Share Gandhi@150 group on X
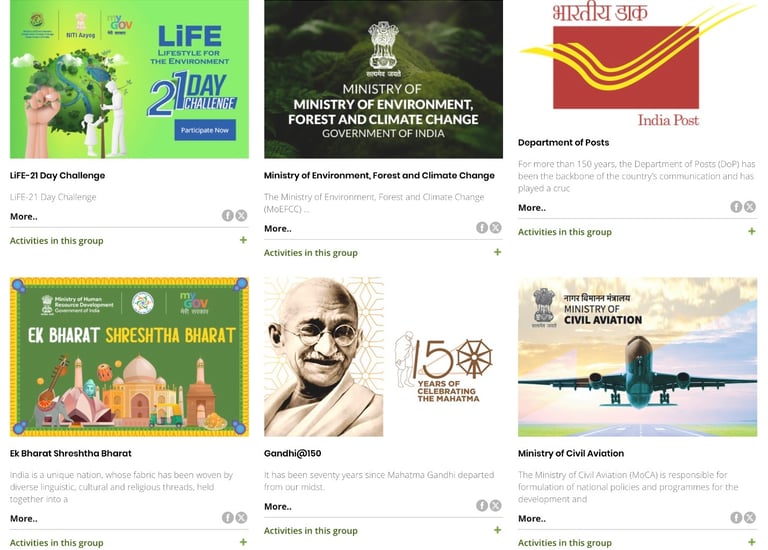The image size is (768, 550). coord(496,505)
